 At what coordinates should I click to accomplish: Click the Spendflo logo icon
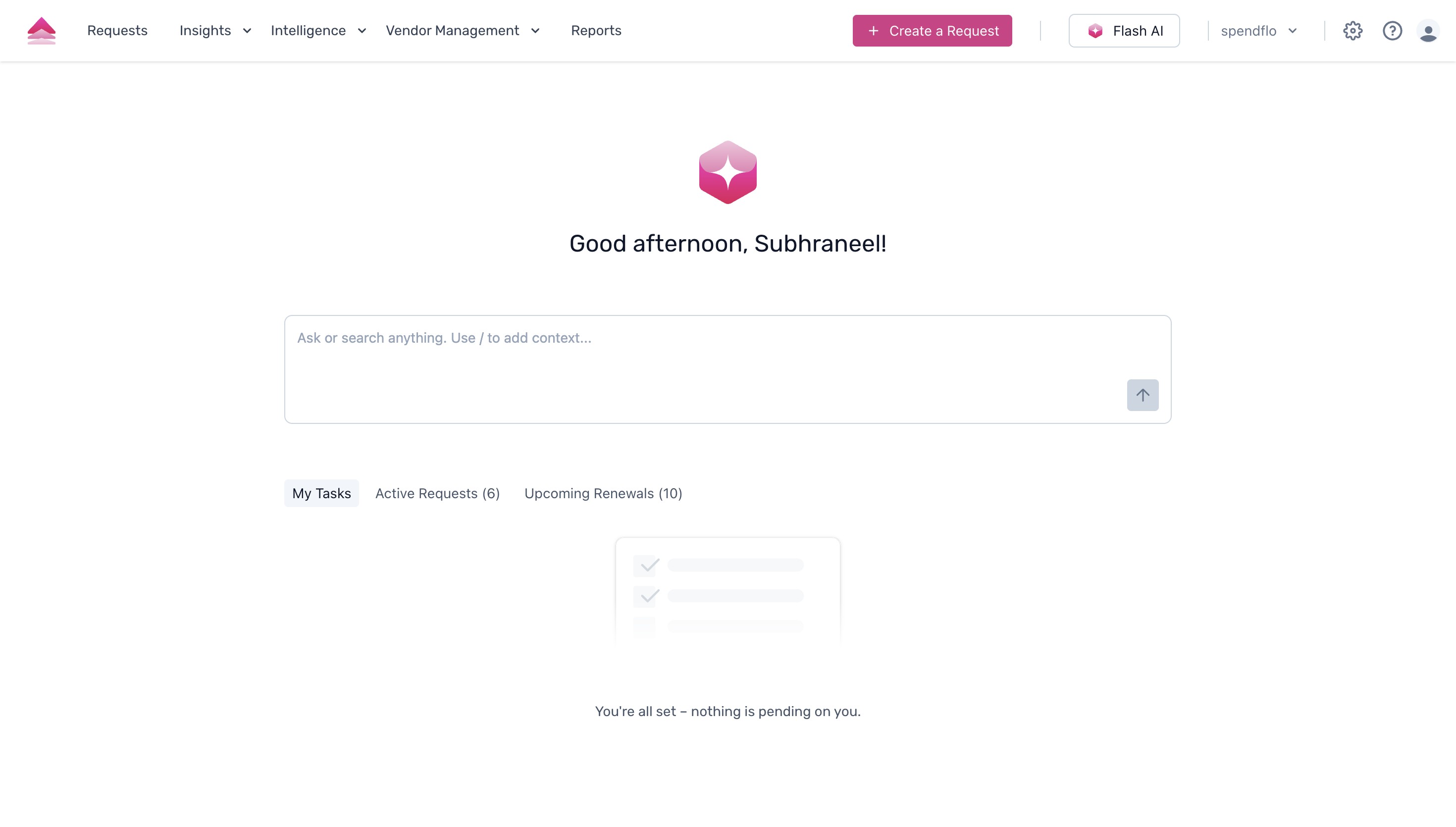coord(41,31)
